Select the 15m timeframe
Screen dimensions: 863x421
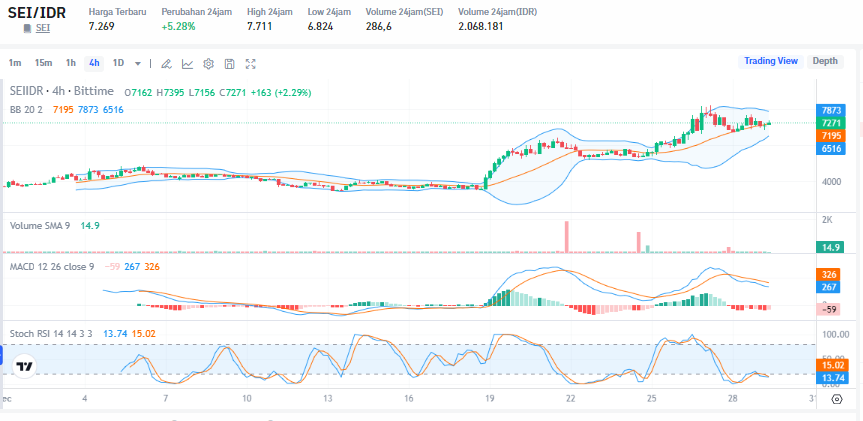43,63
